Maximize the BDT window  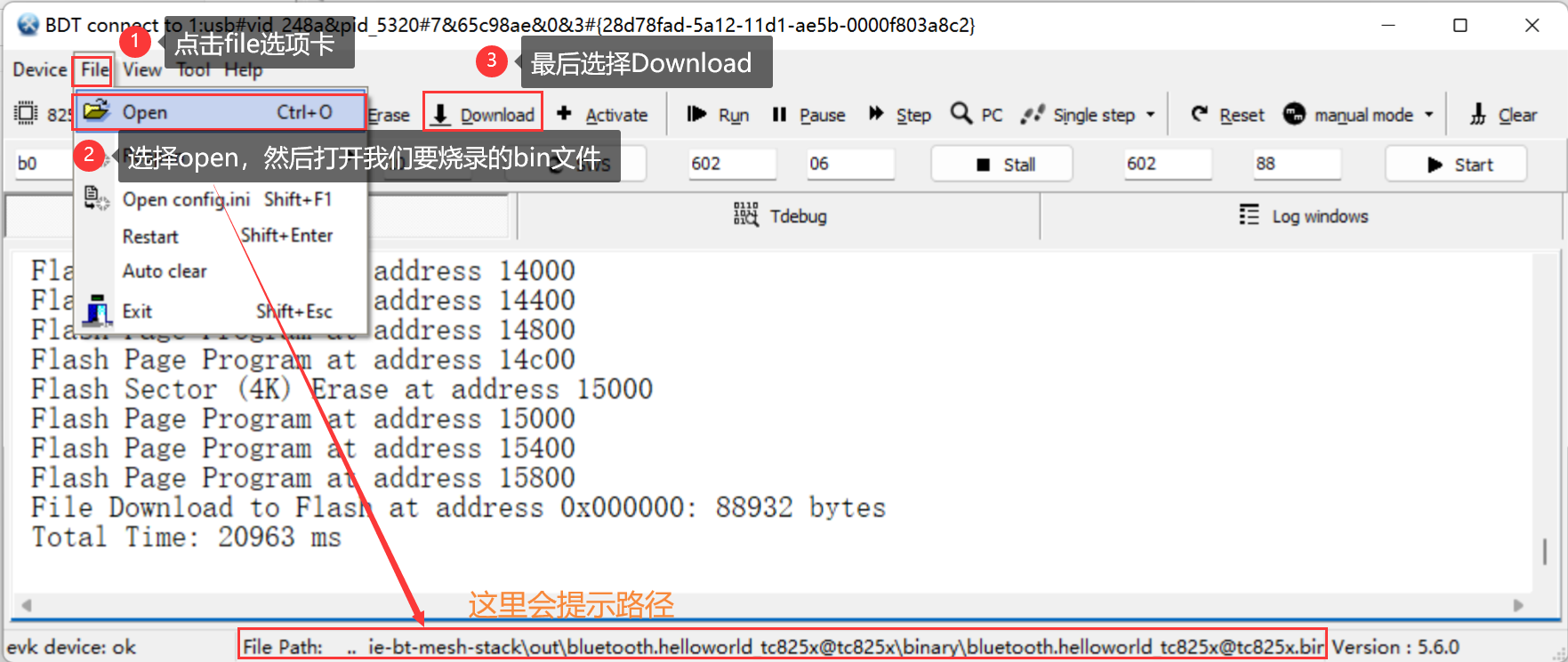(1460, 25)
